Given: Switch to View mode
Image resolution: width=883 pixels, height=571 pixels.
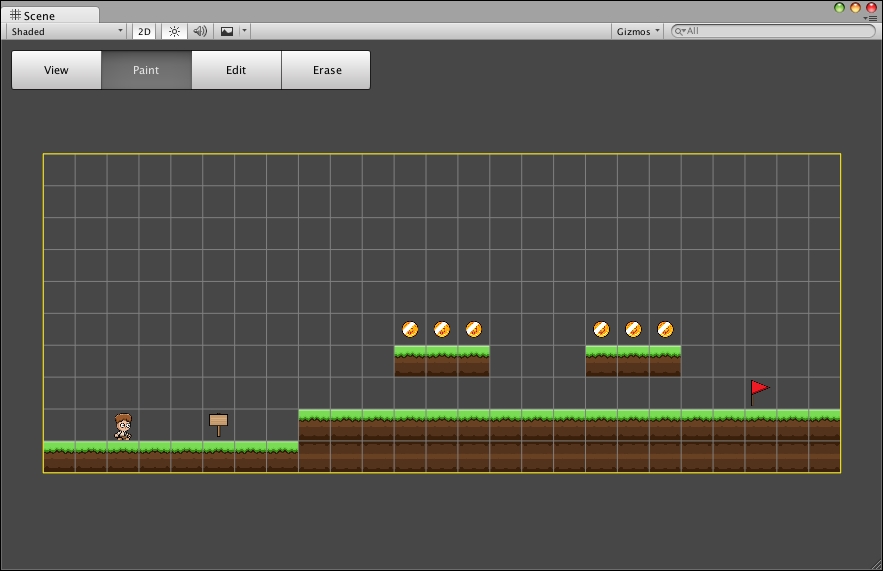Looking at the screenshot, I should (56, 70).
